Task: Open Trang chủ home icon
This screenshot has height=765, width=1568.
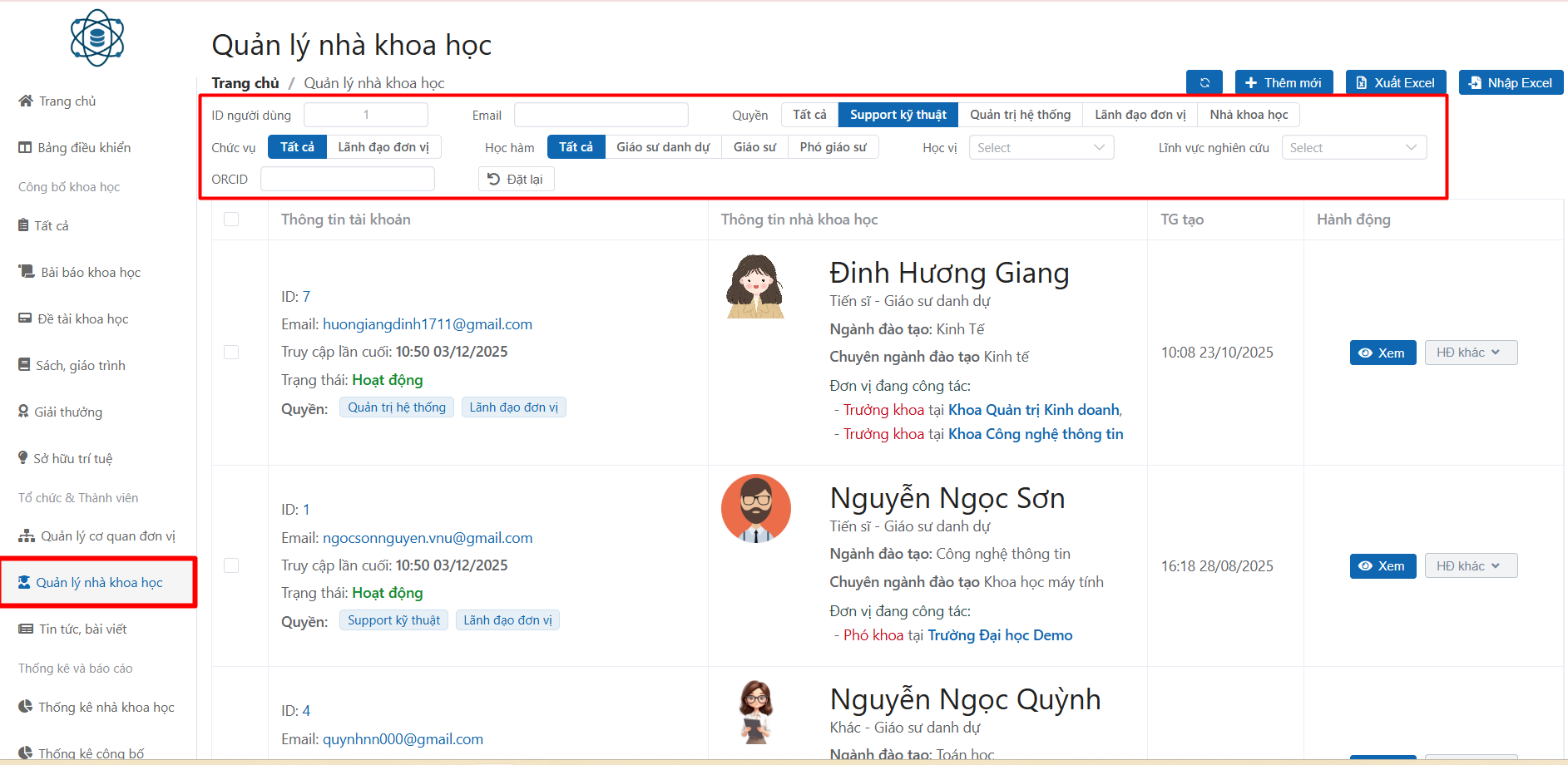Action: (x=26, y=101)
